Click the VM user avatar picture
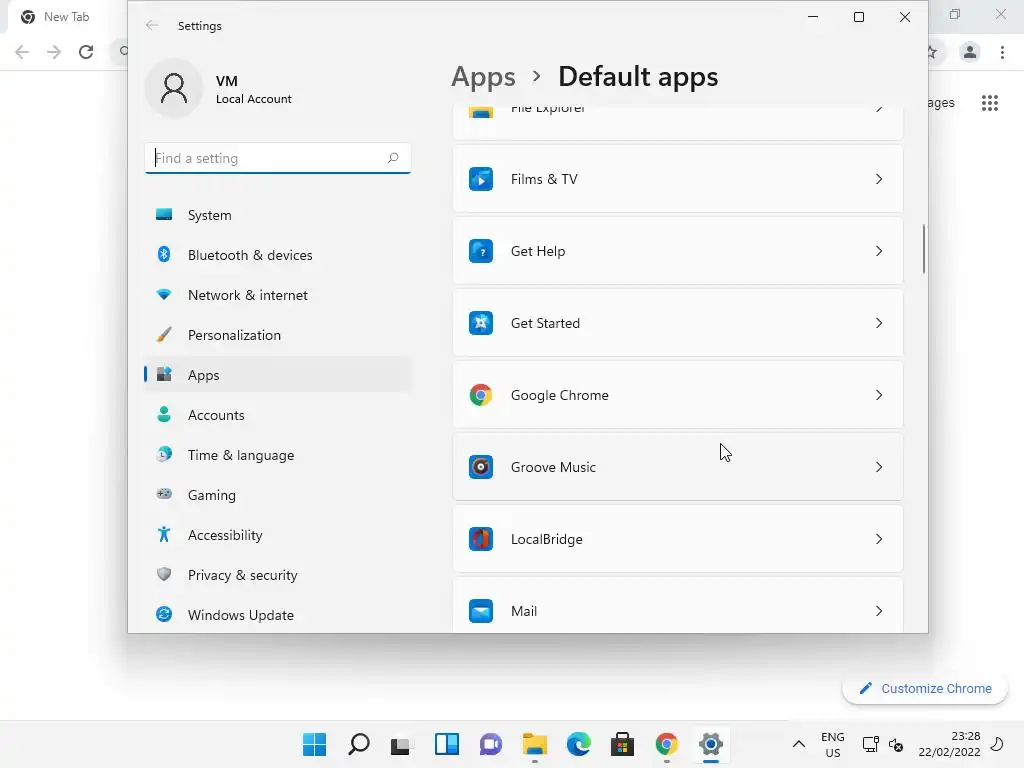 (x=174, y=88)
